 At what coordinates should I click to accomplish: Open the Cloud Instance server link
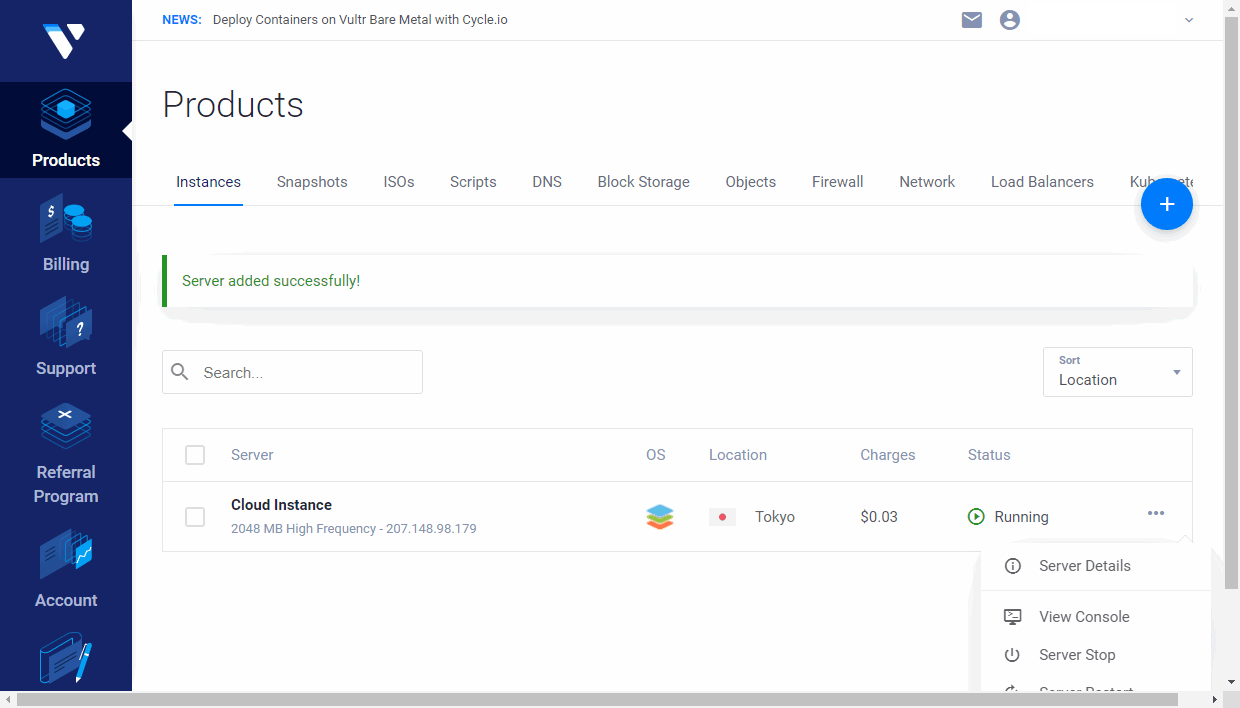281,505
